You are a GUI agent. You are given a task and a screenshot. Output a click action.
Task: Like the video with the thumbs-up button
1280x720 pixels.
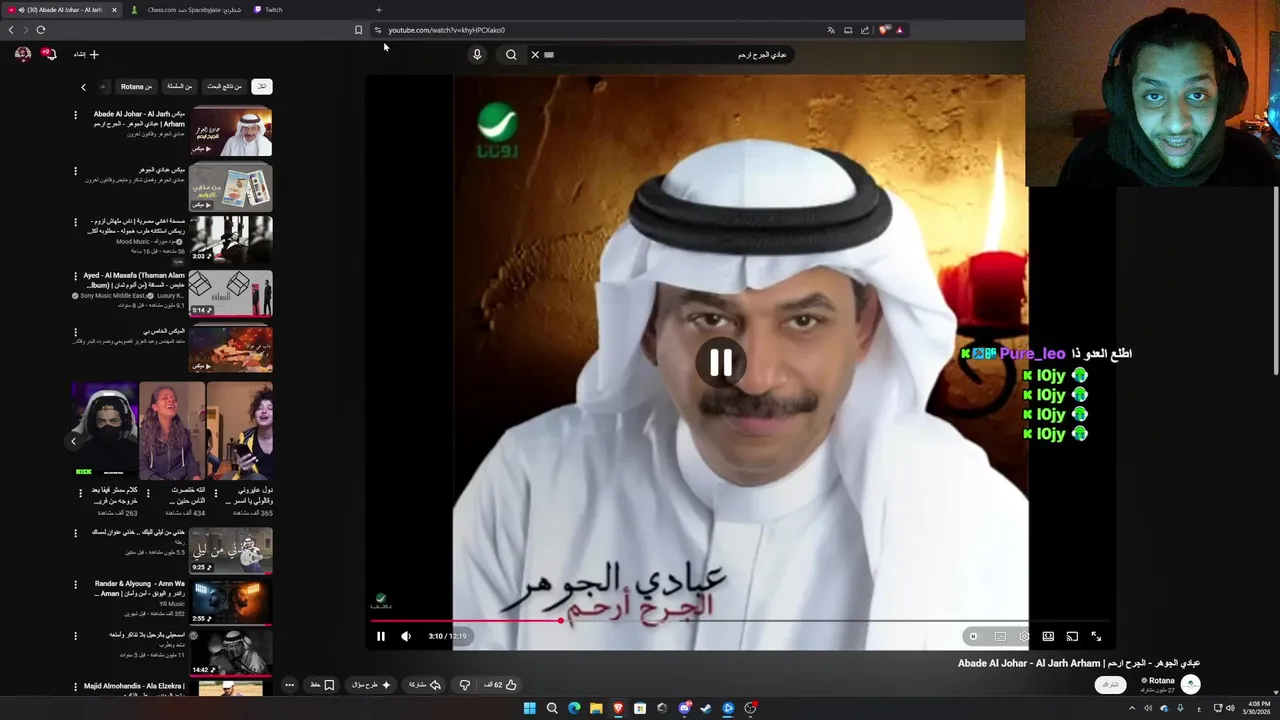click(x=501, y=685)
